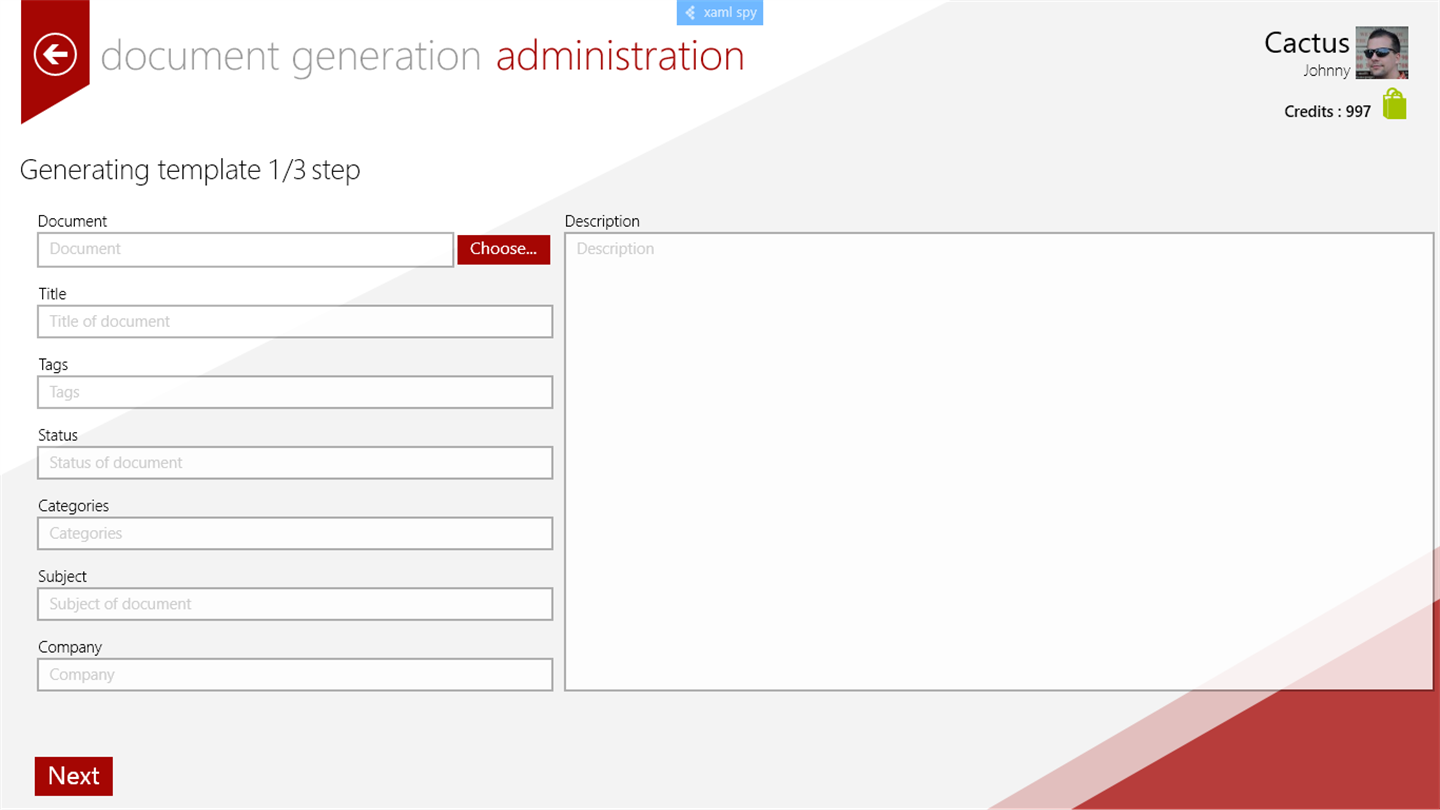Viewport: 1440px width, 810px height.
Task: Focus the Document path input field
Action: (246, 249)
